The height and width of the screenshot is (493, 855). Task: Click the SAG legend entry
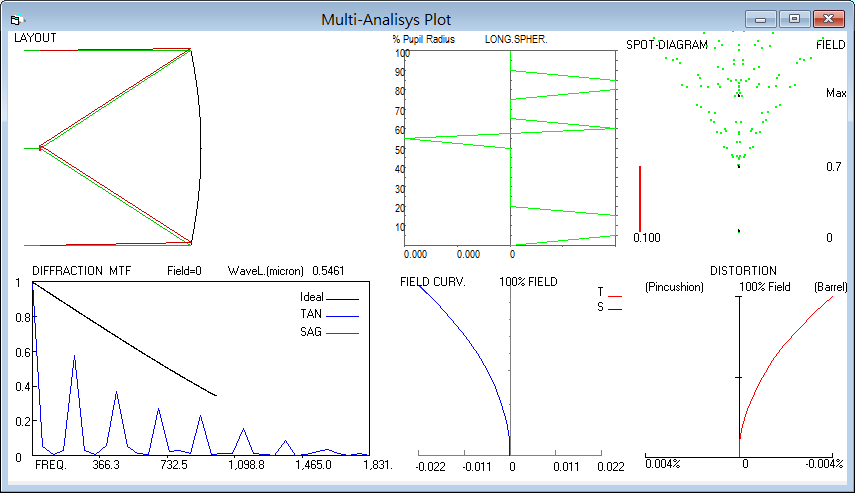pos(329,332)
